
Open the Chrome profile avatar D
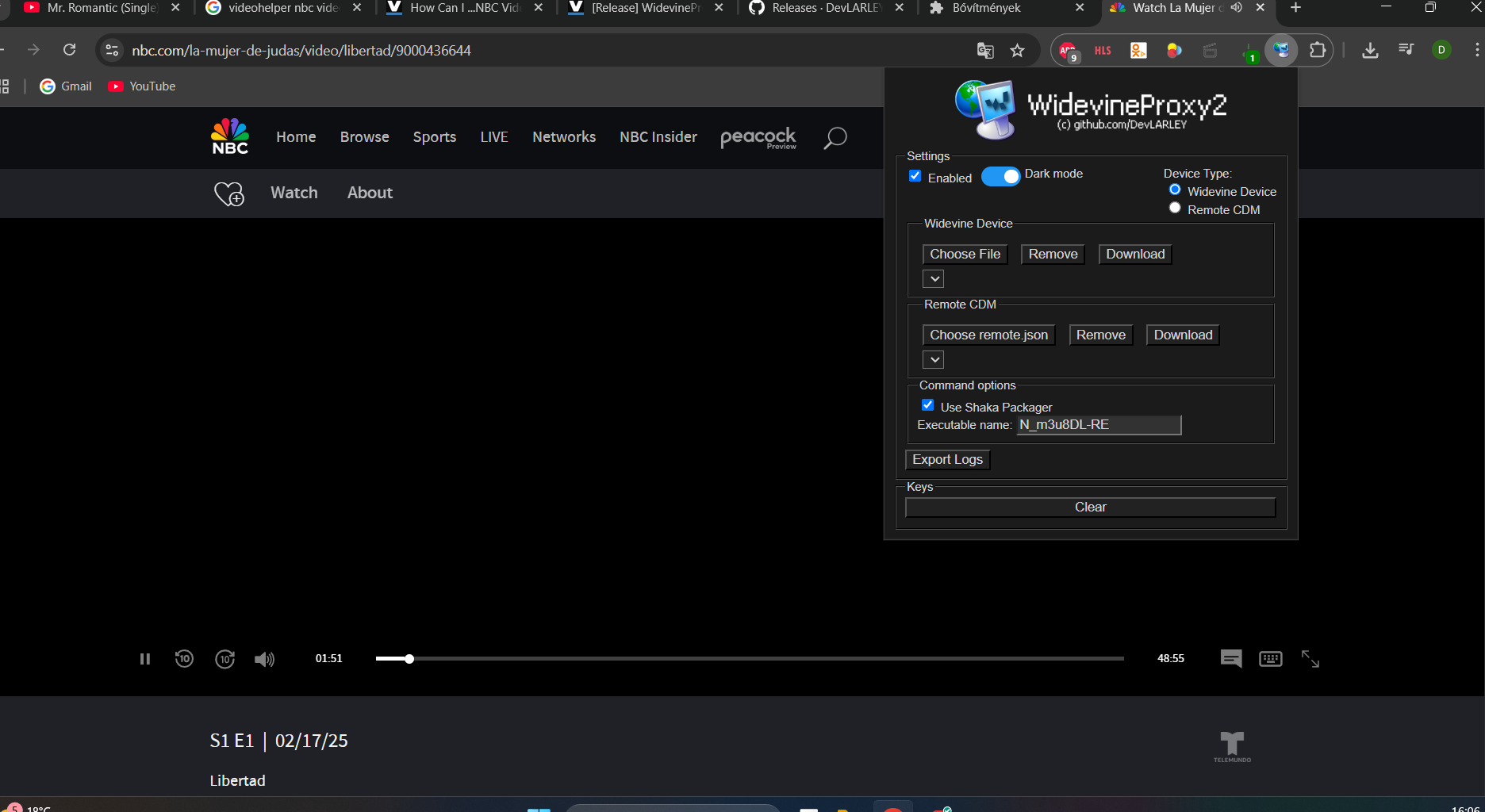click(x=1442, y=50)
